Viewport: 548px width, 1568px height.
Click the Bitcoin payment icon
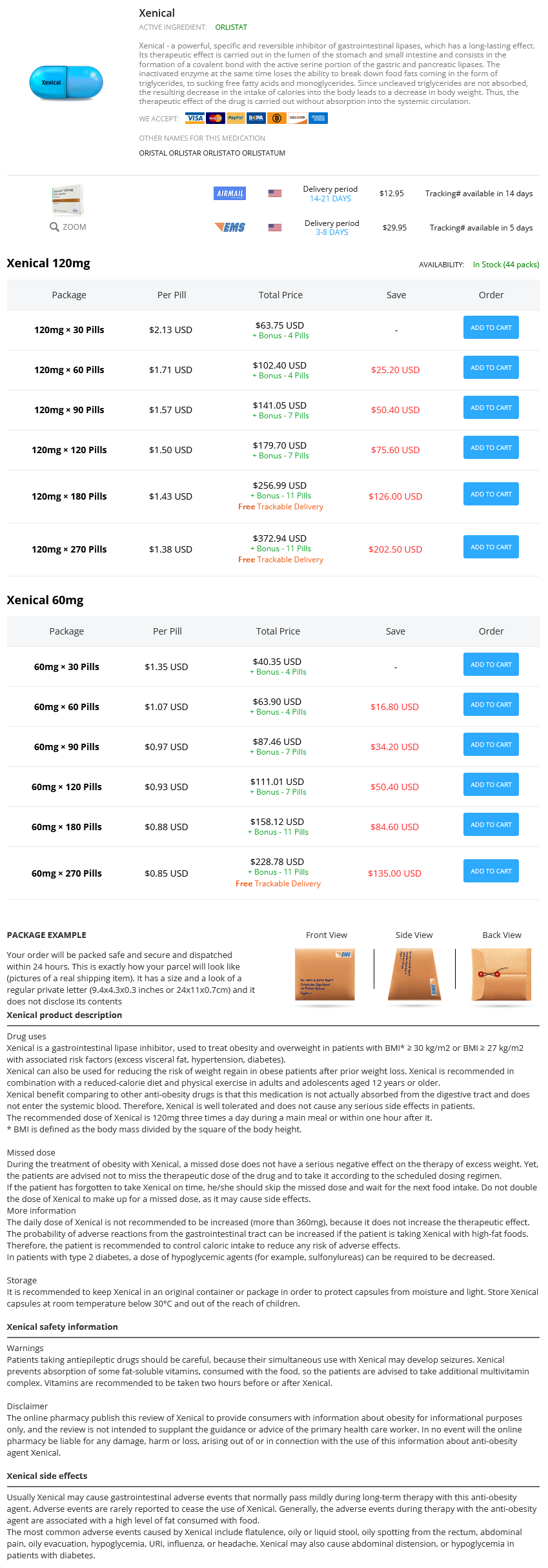[277, 118]
